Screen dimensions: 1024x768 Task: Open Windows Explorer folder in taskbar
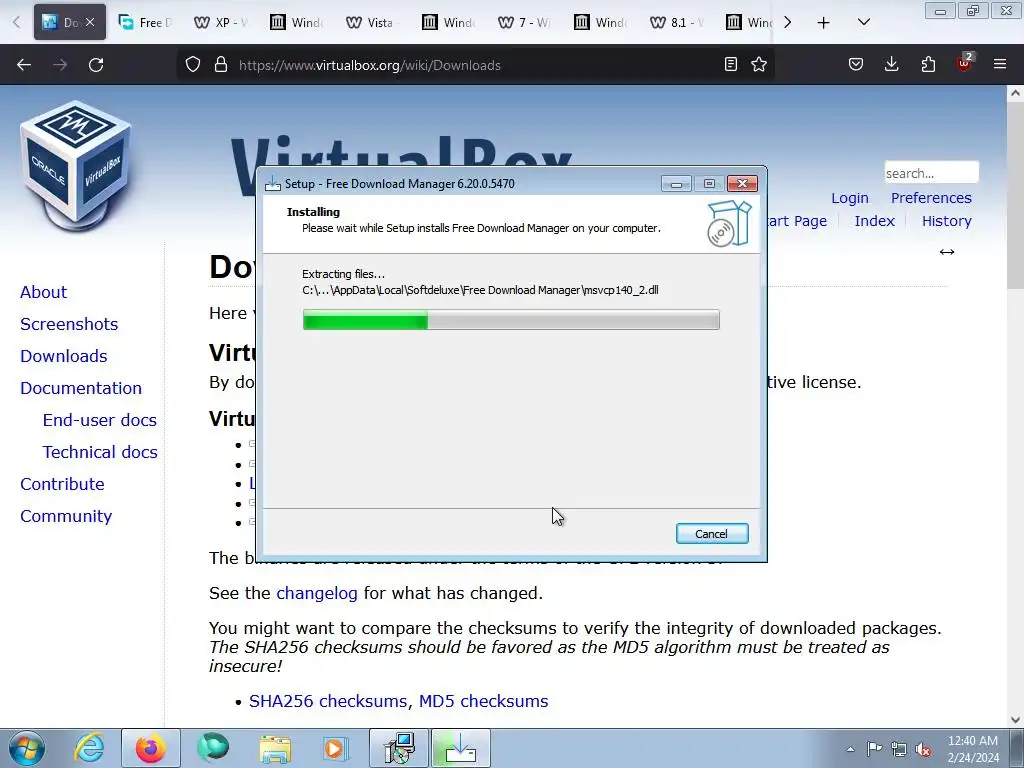[x=275, y=748]
